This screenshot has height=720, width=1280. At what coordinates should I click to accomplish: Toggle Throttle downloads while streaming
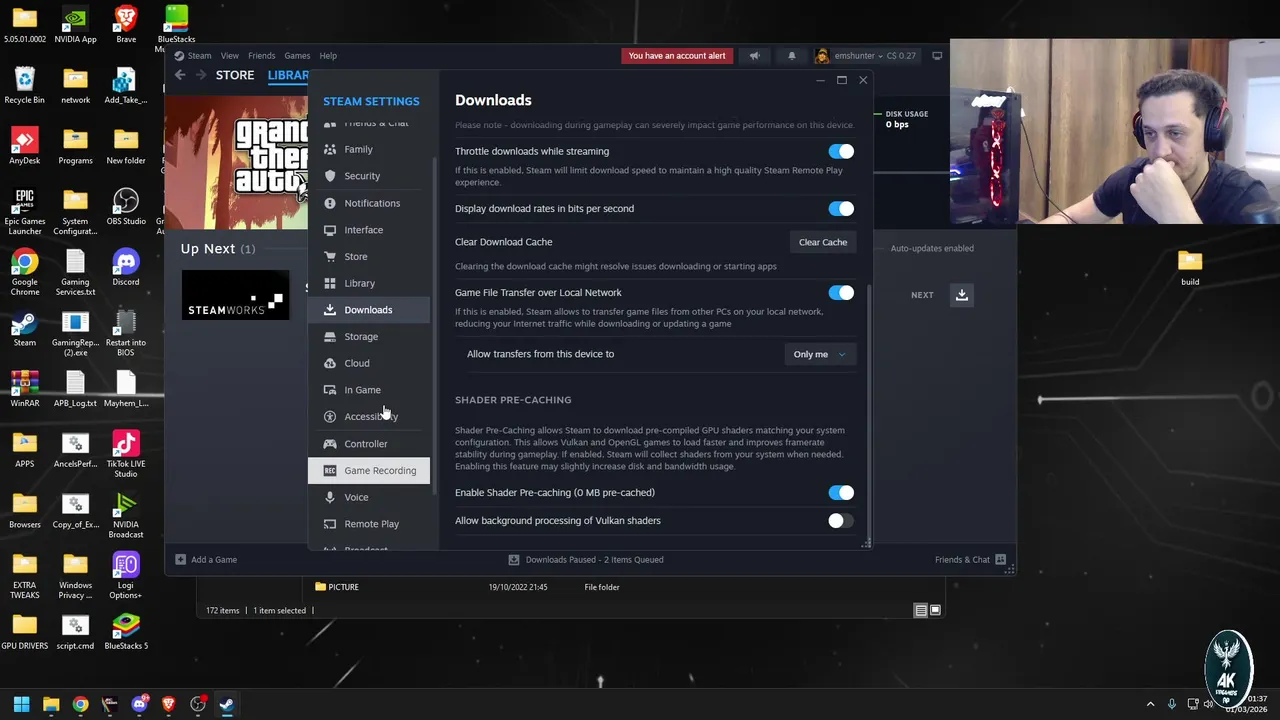coord(841,151)
